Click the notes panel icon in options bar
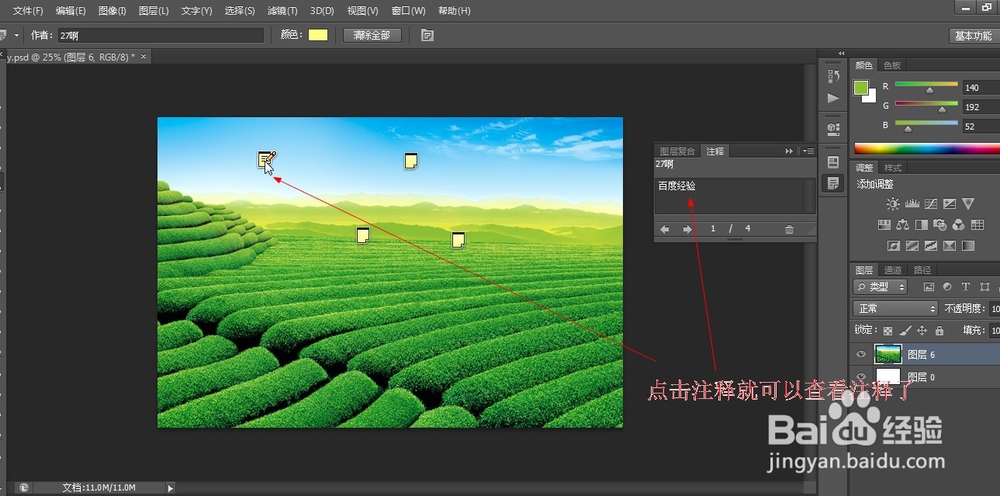The height and width of the screenshot is (496, 1000). [427, 35]
